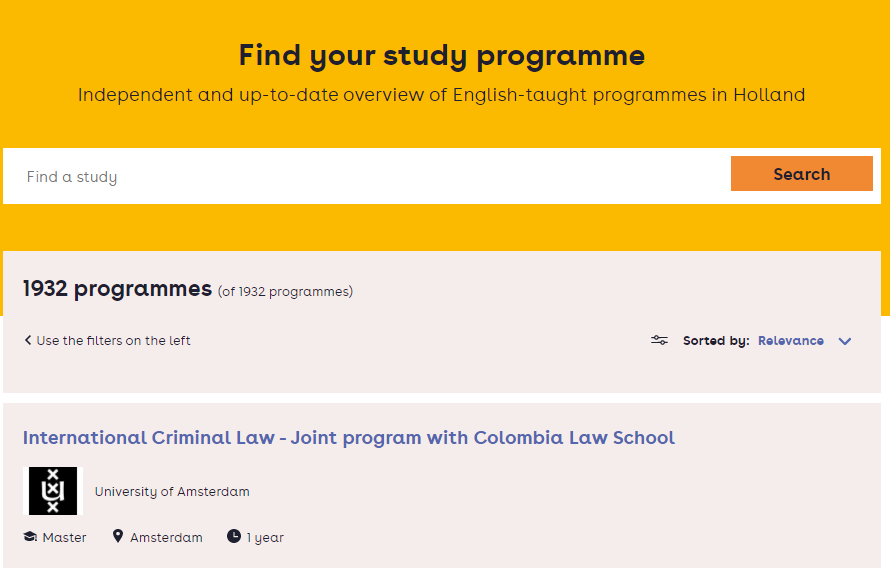Click the orange Search button
Screen dimensions: 890x575
tap(801, 174)
